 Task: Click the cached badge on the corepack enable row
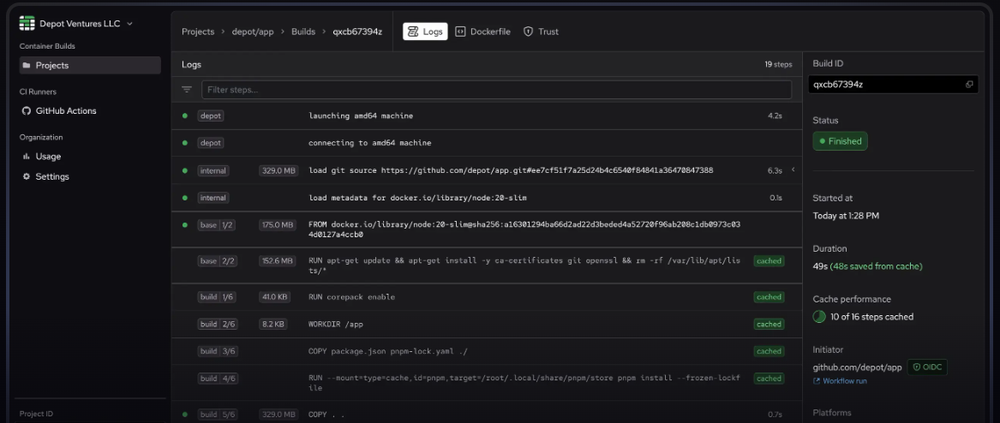[x=768, y=297]
